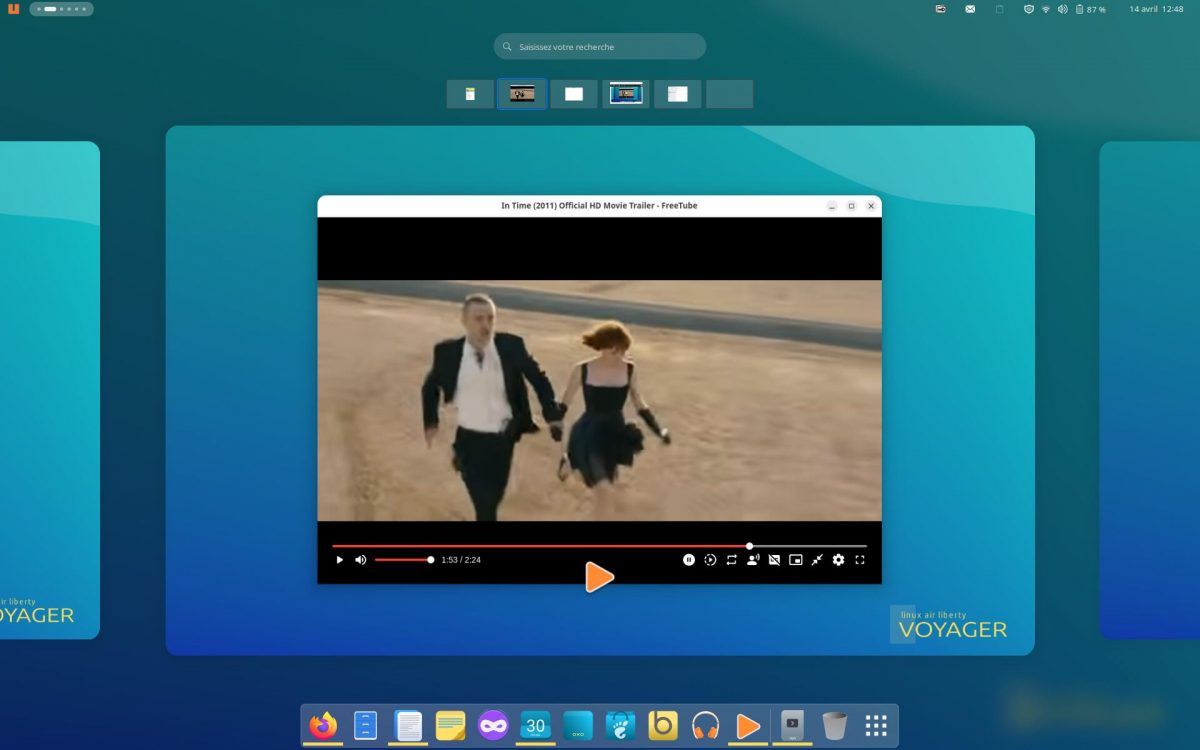
Task: Click the clipboard icon in the top bar
Action: (999, 9)
